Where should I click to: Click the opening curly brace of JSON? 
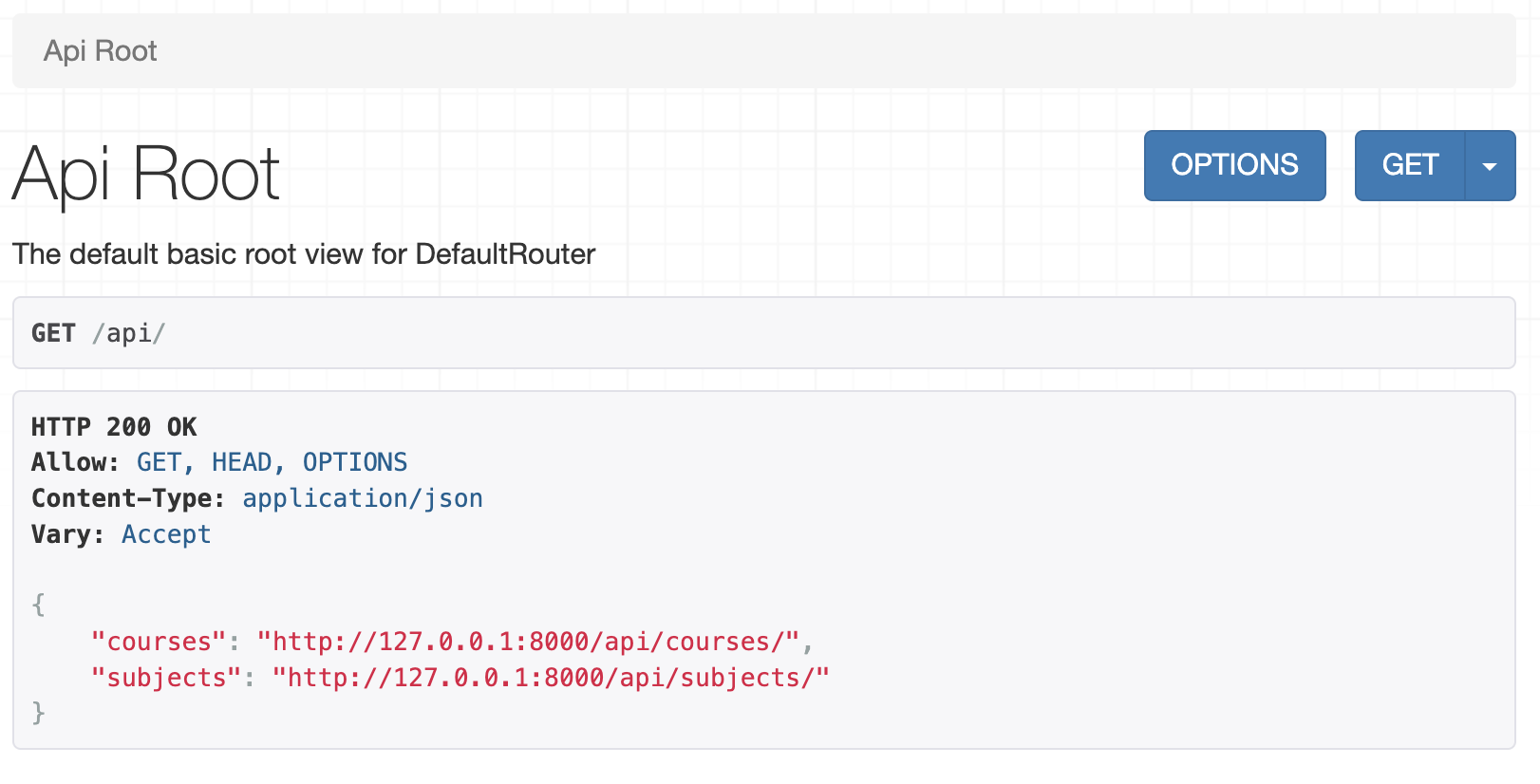pyautogui.click(x=39, y=605)
